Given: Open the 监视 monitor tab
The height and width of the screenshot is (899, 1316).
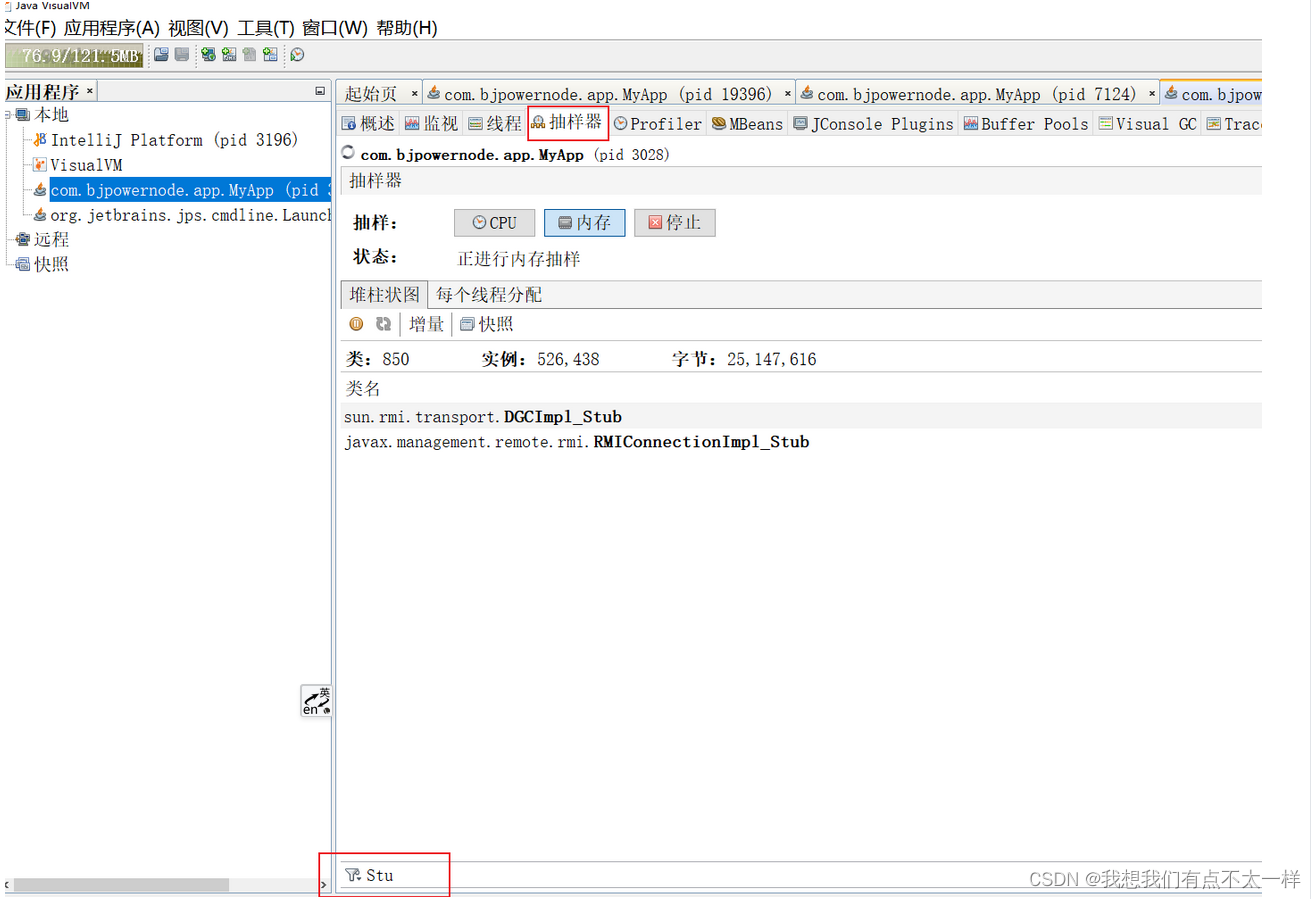Looking at the screenshot, I should 431,124.
